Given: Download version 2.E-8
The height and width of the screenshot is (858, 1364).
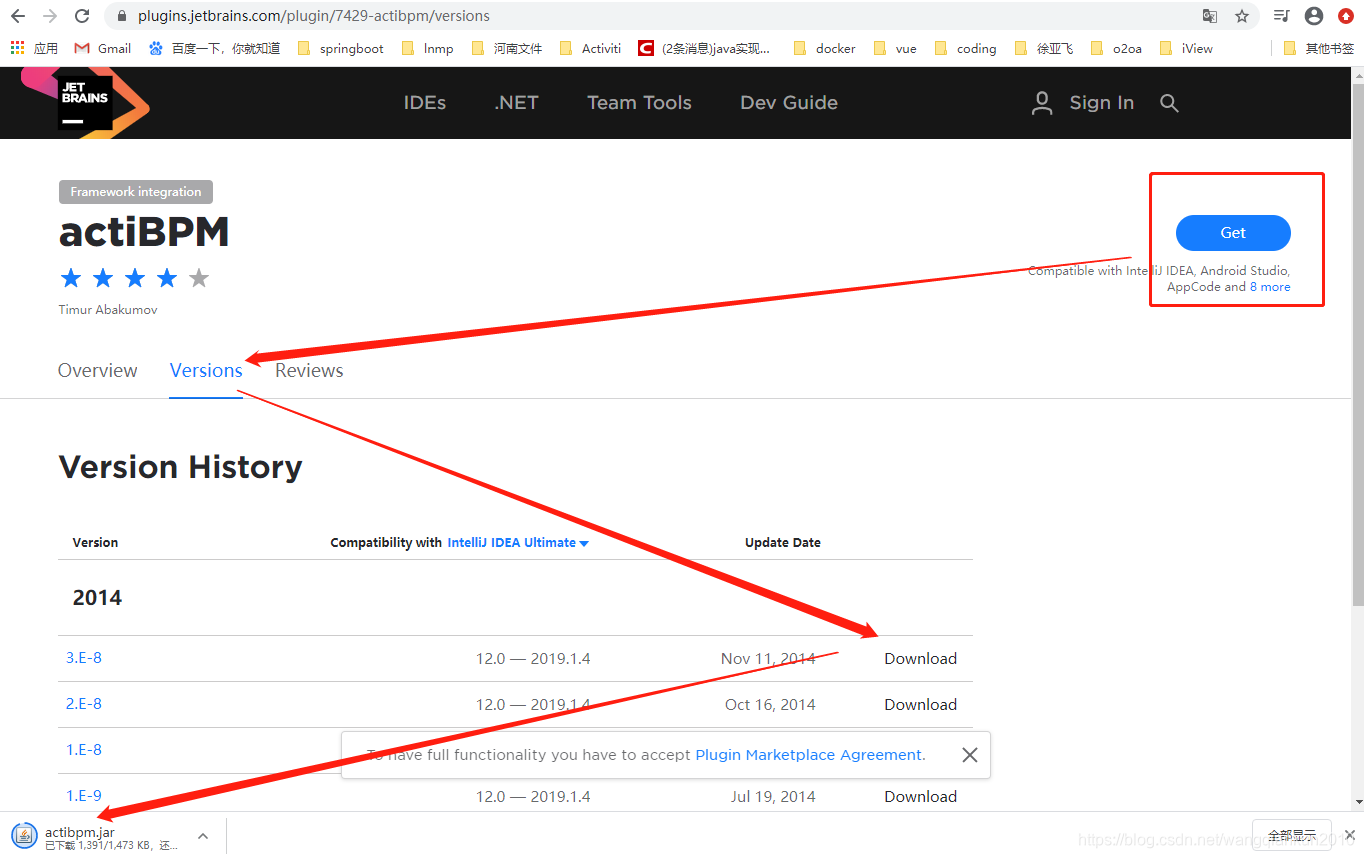Looking at the screenshot, I should (920, 705).
